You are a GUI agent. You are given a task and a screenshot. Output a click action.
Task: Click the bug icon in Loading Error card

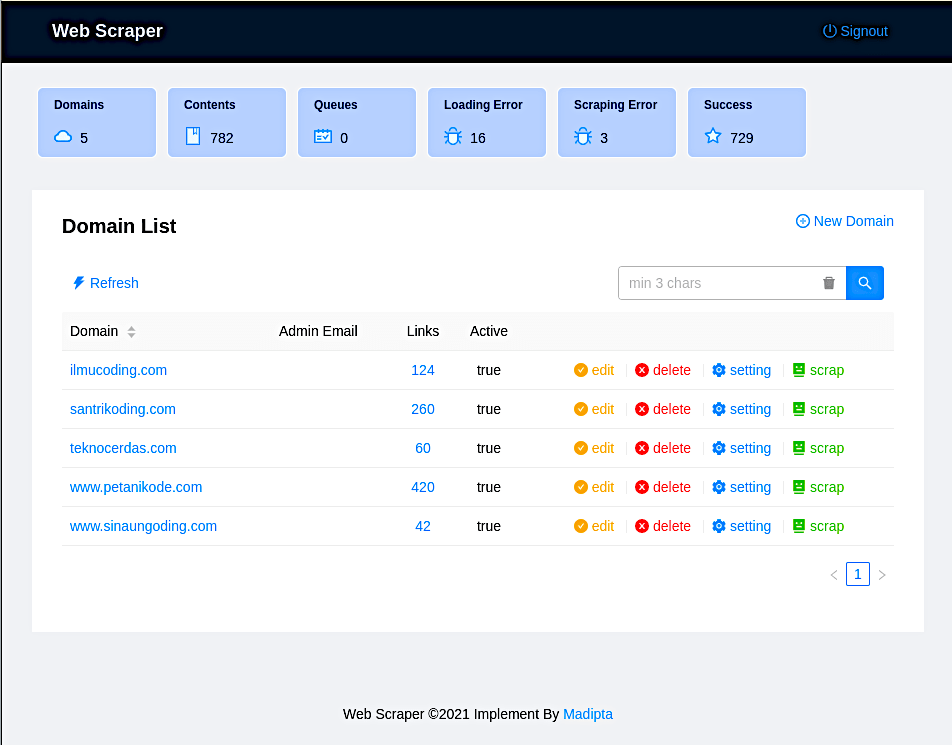[x=453, y=137]
